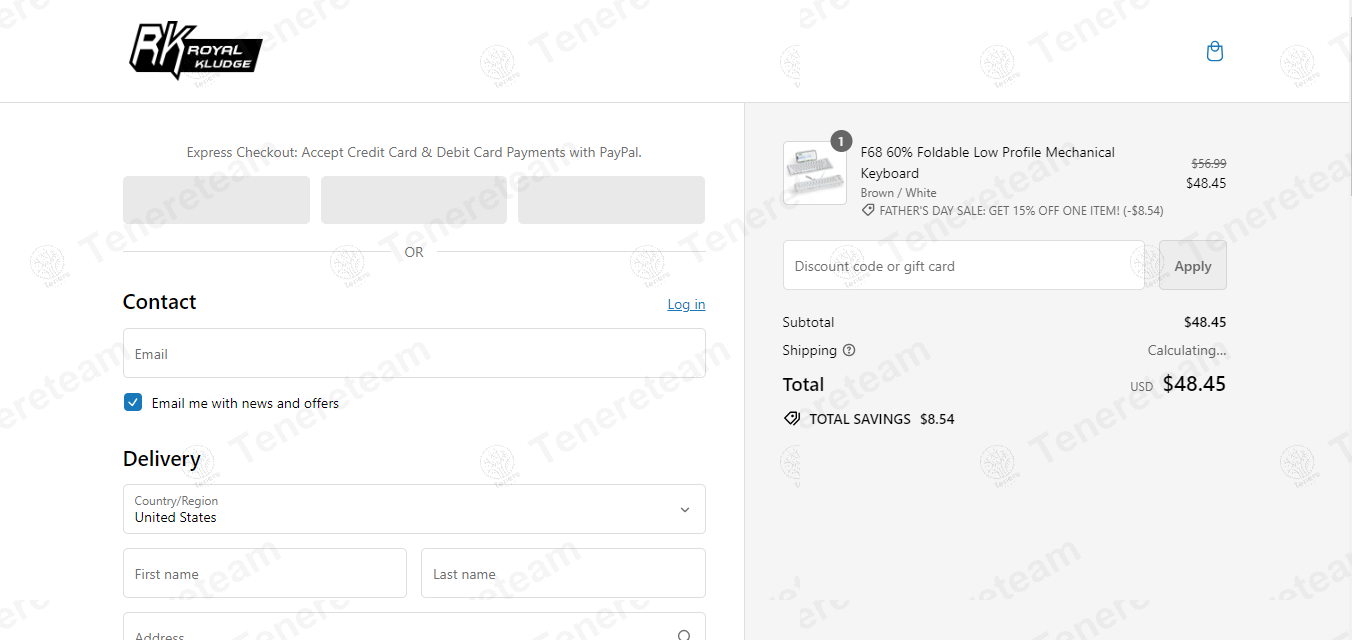Open the shopping bag cart icon
This screenshot has height=640, width=1352.
pyautogui.click(x=1215, y=51)
